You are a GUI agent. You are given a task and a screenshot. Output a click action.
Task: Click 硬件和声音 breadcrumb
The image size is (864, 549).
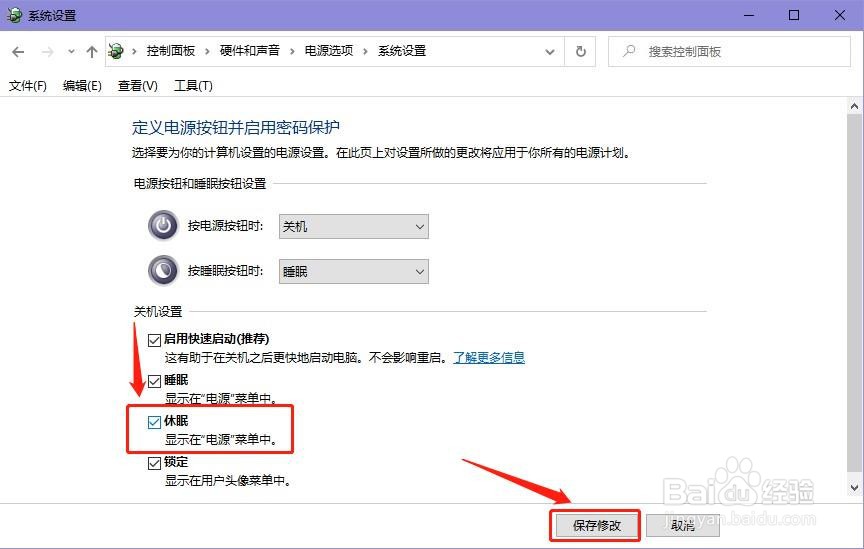[x=250, y=51]
